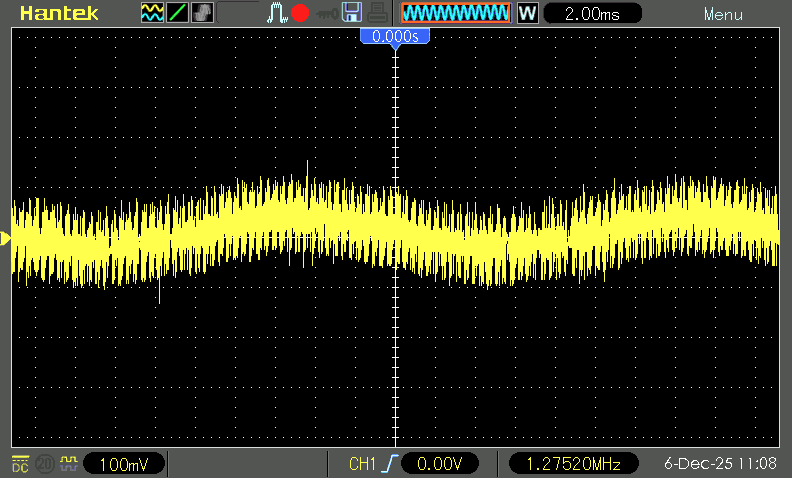Click the yellow channel ground level arrow
792x478 pixels.
[5, 238]
